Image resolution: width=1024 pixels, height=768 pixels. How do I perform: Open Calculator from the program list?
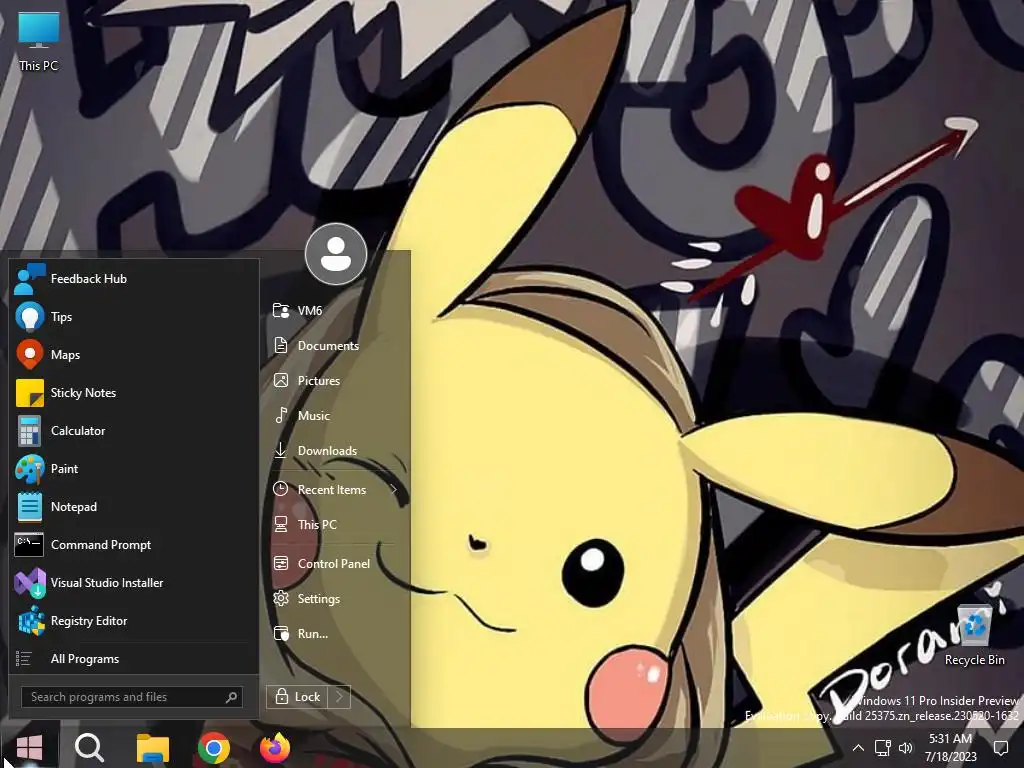133,431
